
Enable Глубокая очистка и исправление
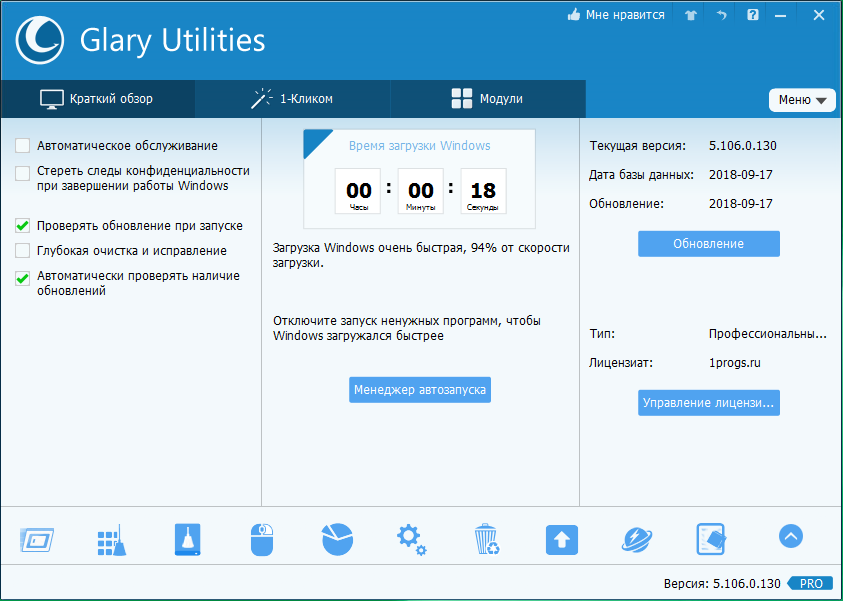(22, 251)
